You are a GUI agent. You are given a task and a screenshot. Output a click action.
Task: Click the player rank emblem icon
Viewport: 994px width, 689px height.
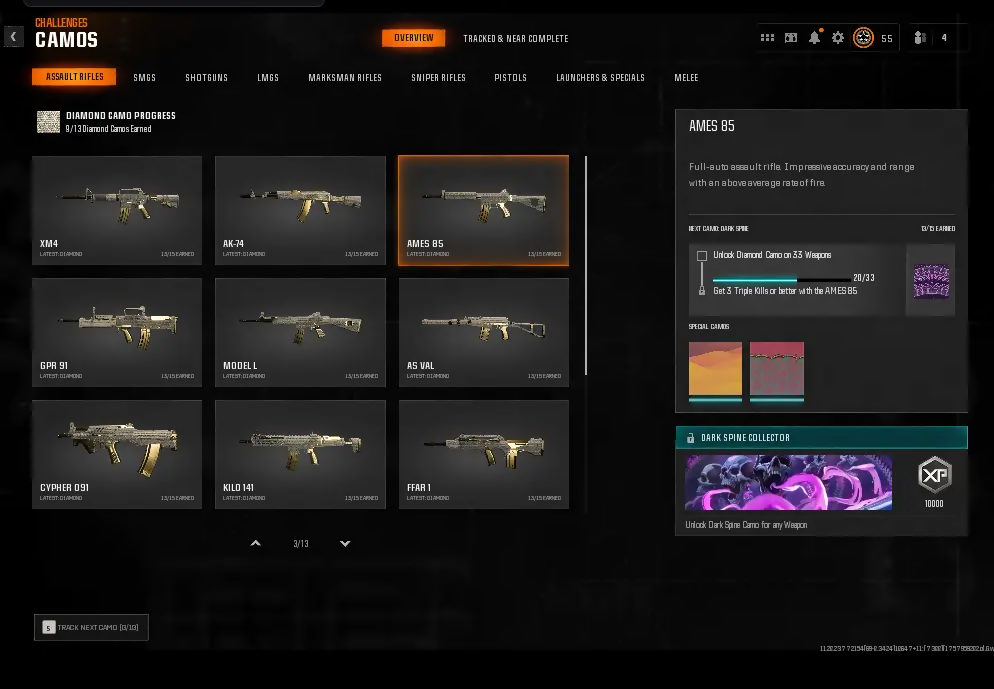(x=863, y=38)
